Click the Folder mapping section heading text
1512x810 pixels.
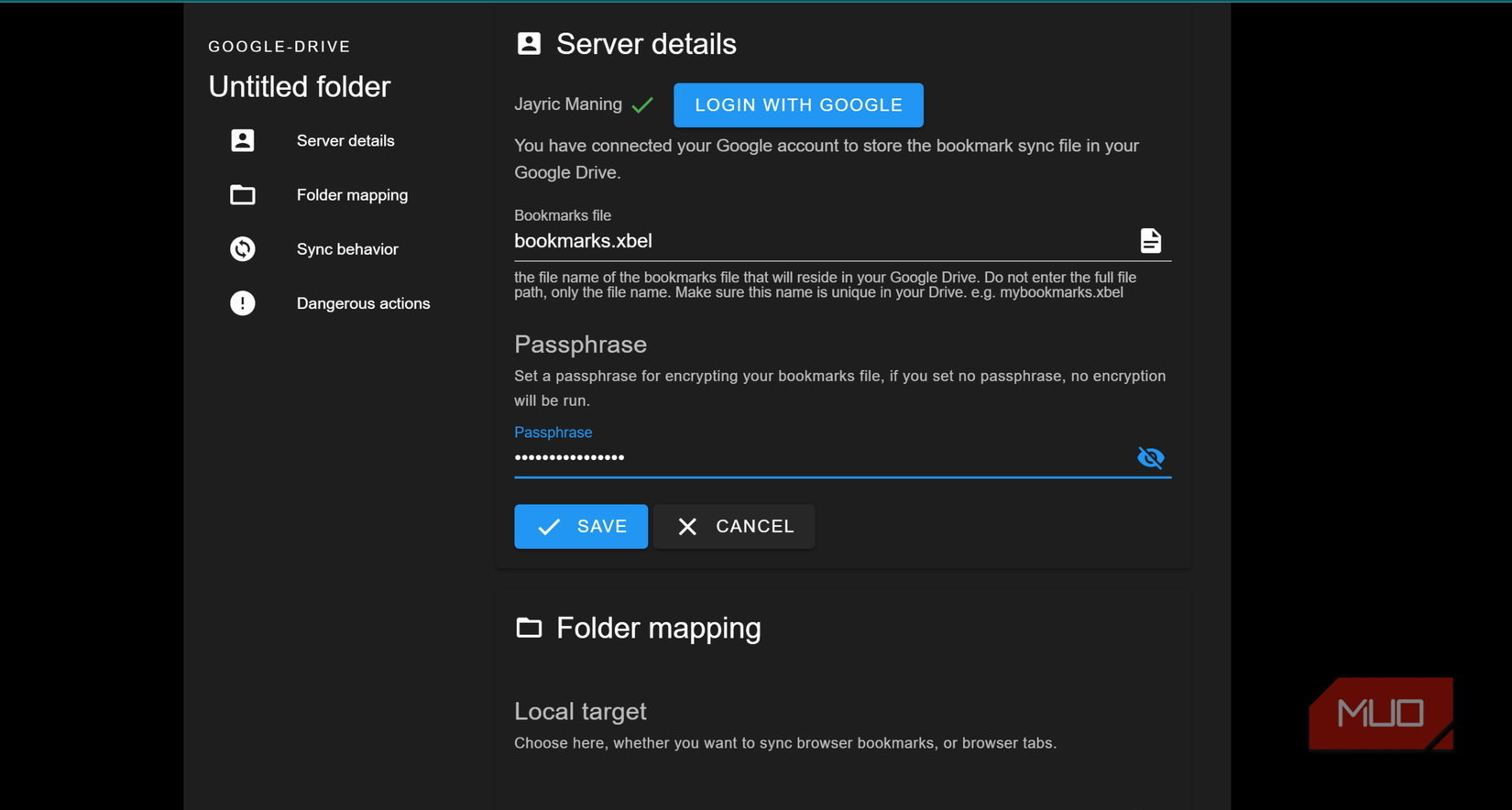click(x=659, y=628)
